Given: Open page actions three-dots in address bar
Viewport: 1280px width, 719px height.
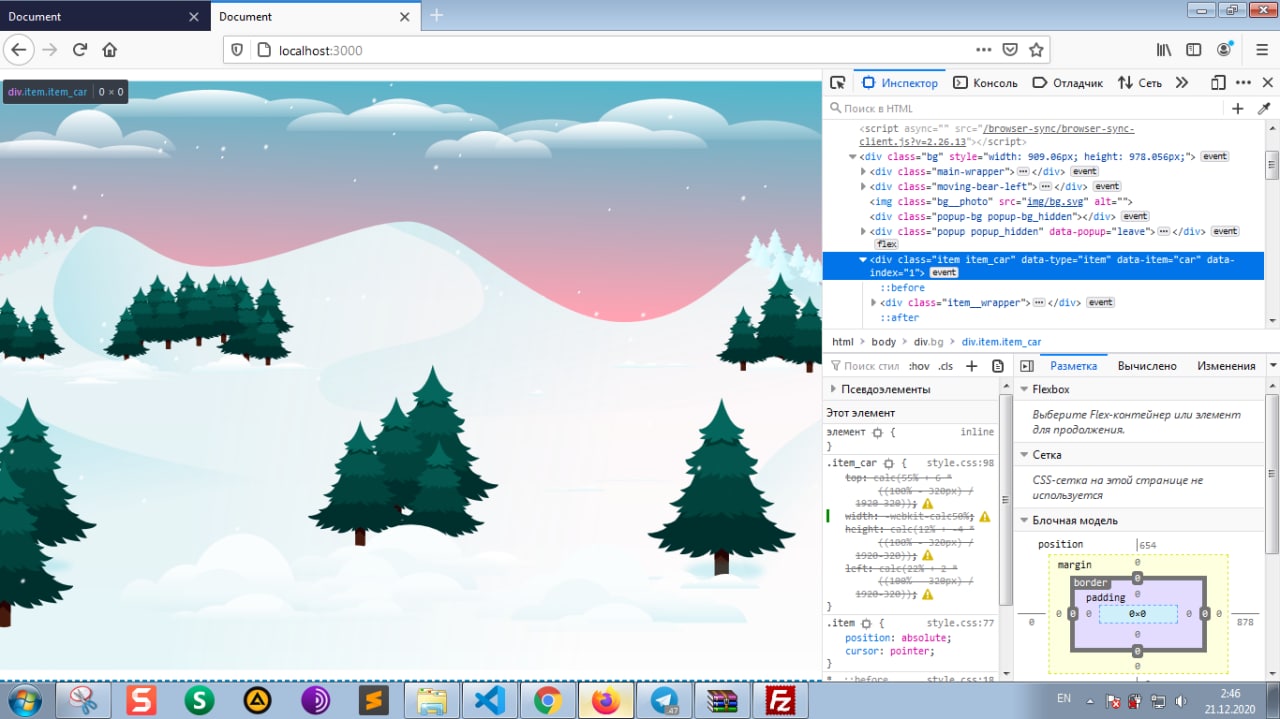Looking at the screenshot, I should pos(984,50).
